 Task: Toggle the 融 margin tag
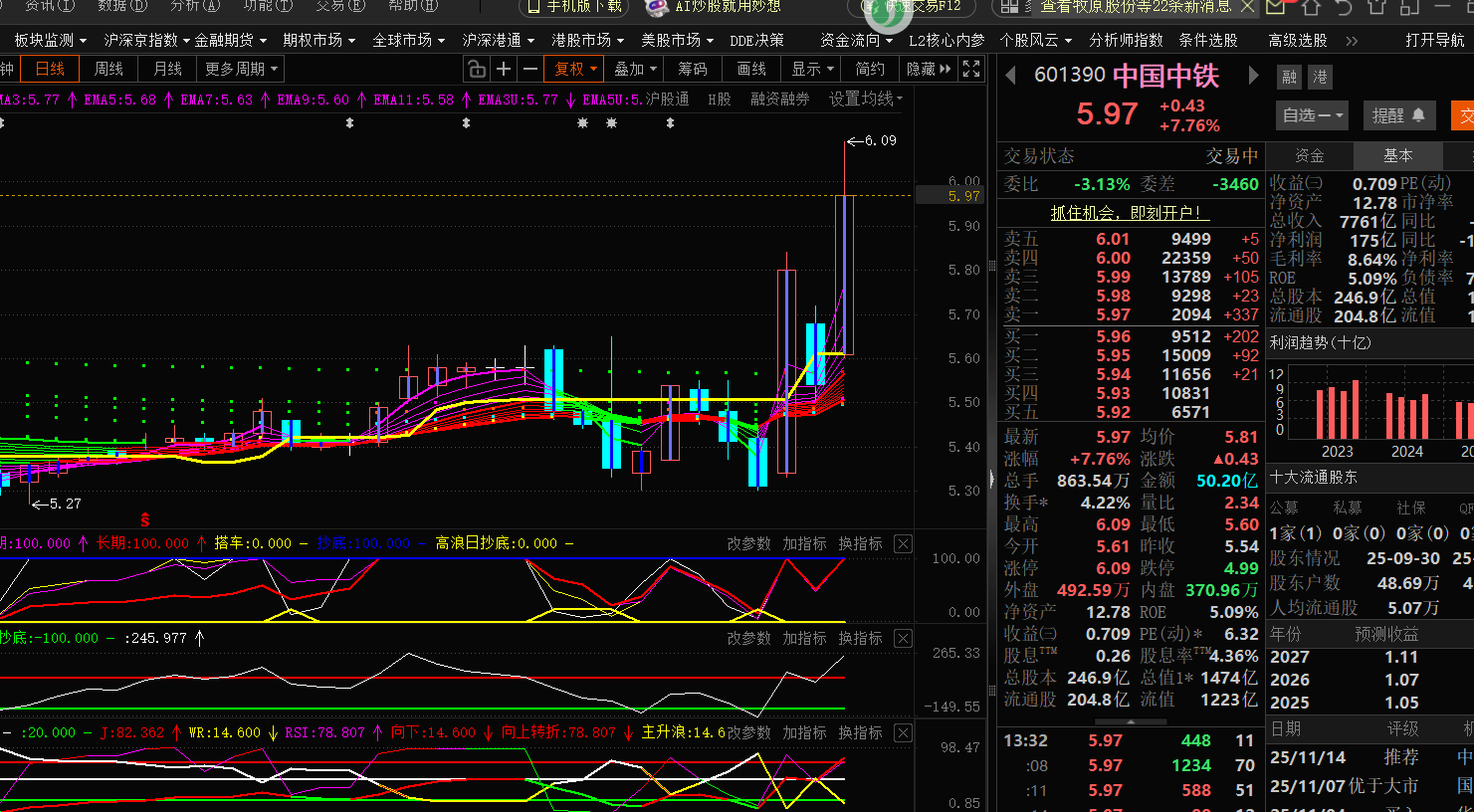[1290, 77]
